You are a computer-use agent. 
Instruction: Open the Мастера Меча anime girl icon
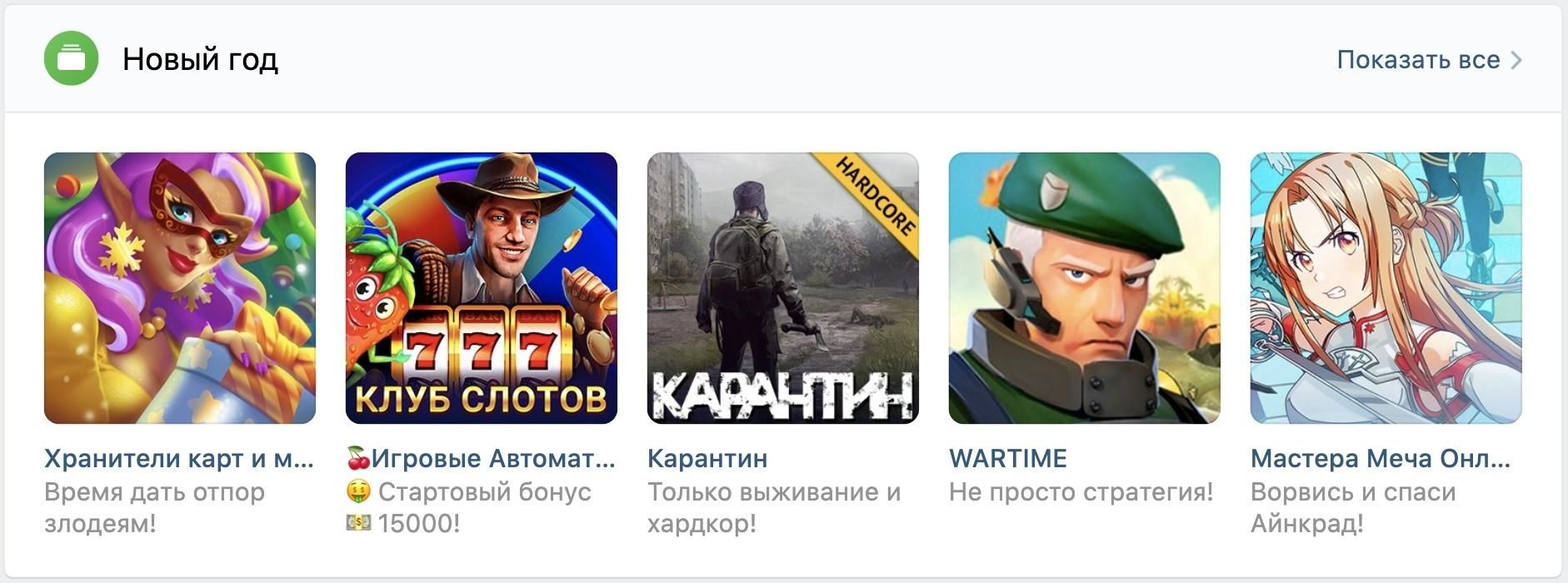pyautogui.click(x=1386, y=288)
